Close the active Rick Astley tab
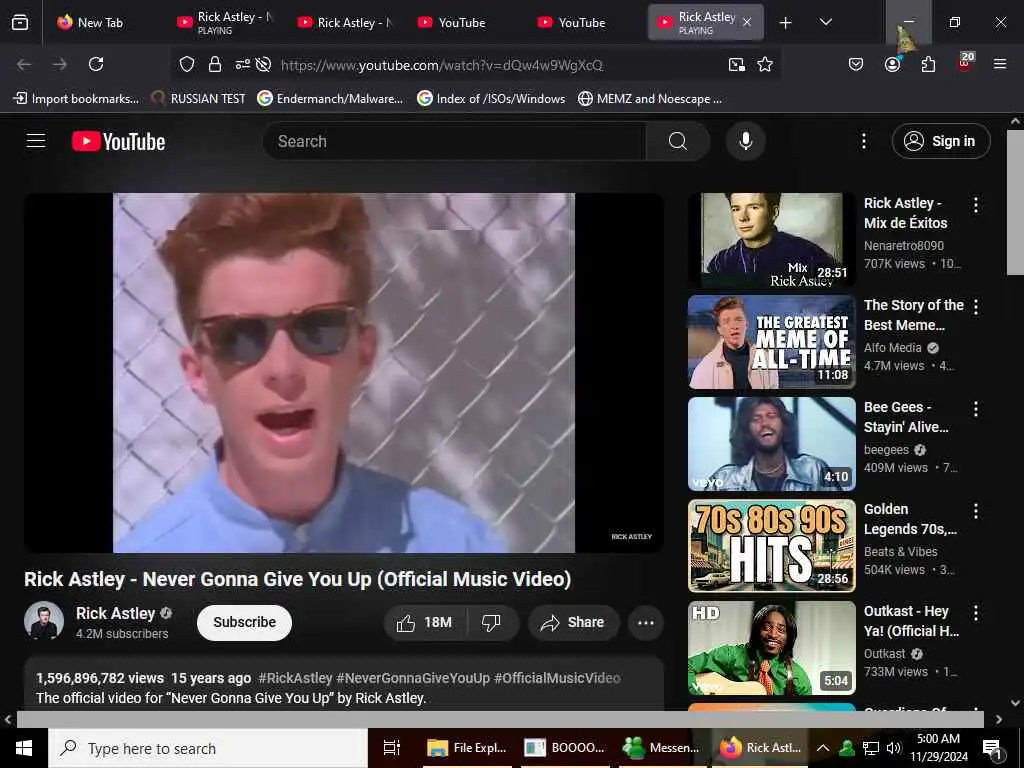Image resolution: width=1024 pixels, height=768 pixels. [x=747, y=22]
